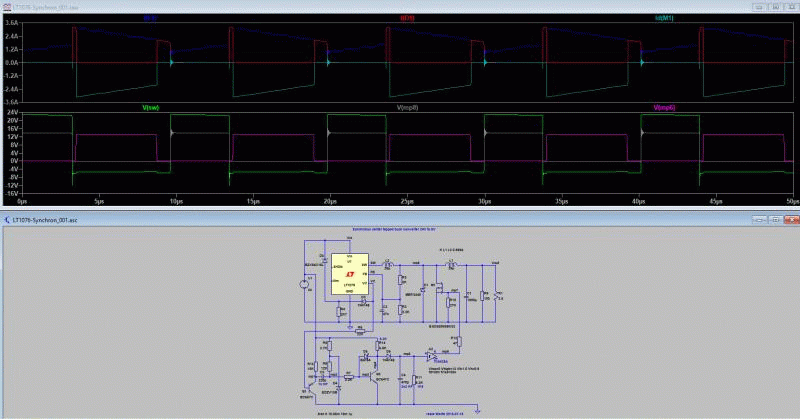The image size is (800, 420).
Task: Click the load resistor at Vout
Action: 495,295
